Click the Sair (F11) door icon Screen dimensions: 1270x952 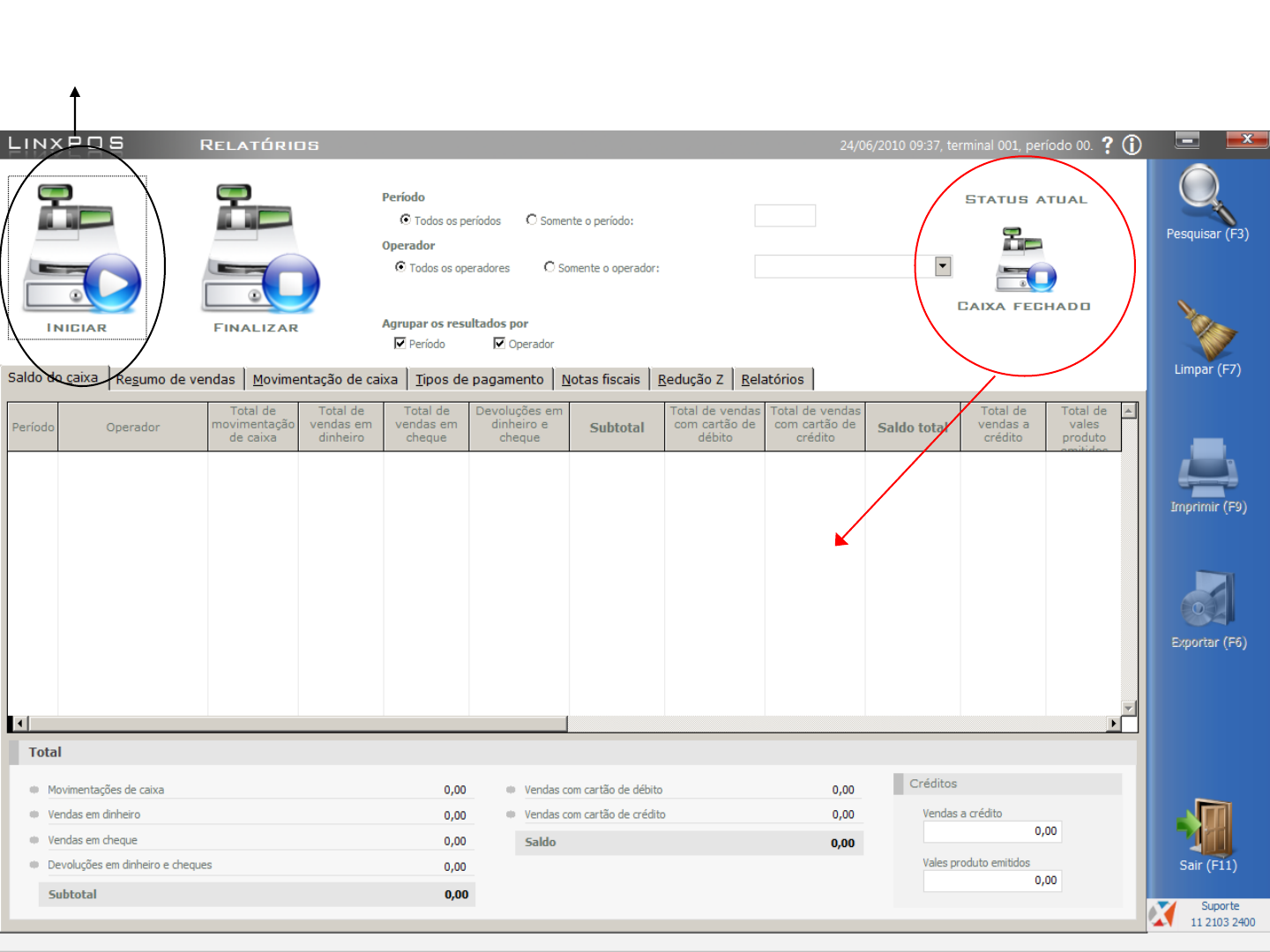click(x=1206, y=828)
